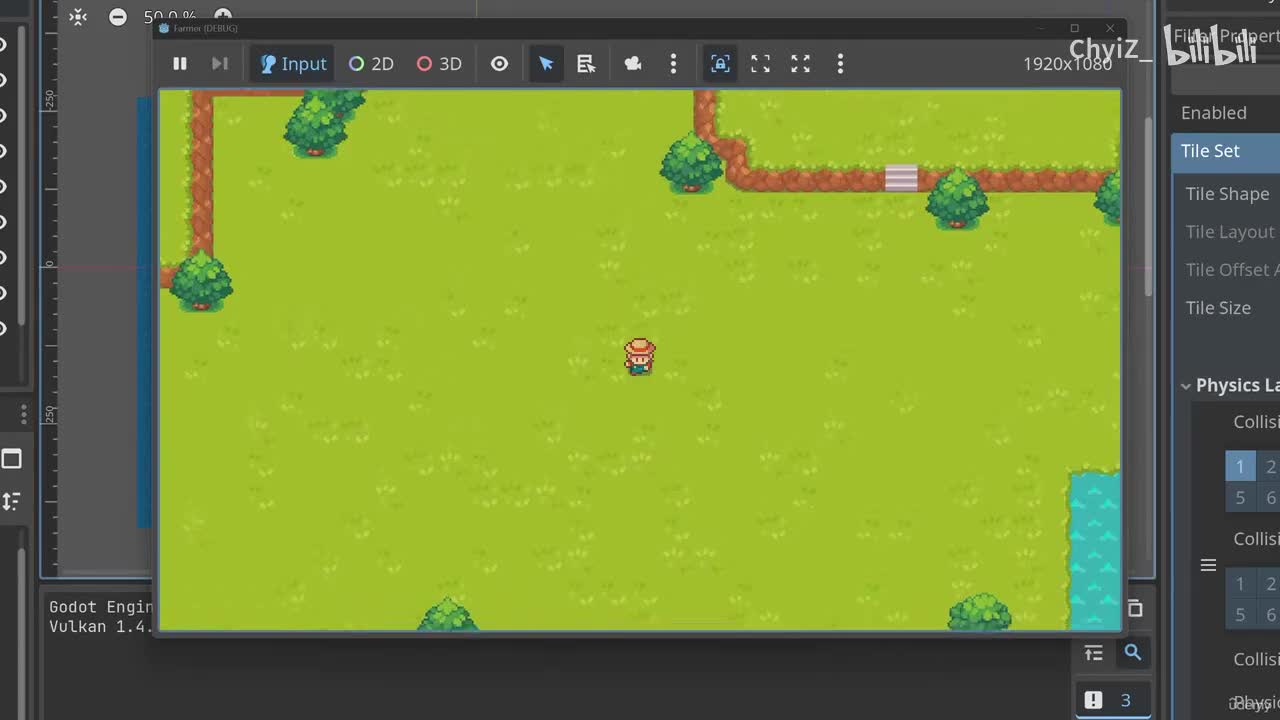Image resolution: width=1280 pixels, height=720 pixels.
Task: Center the editor viewport view icon
Action: 78,17
